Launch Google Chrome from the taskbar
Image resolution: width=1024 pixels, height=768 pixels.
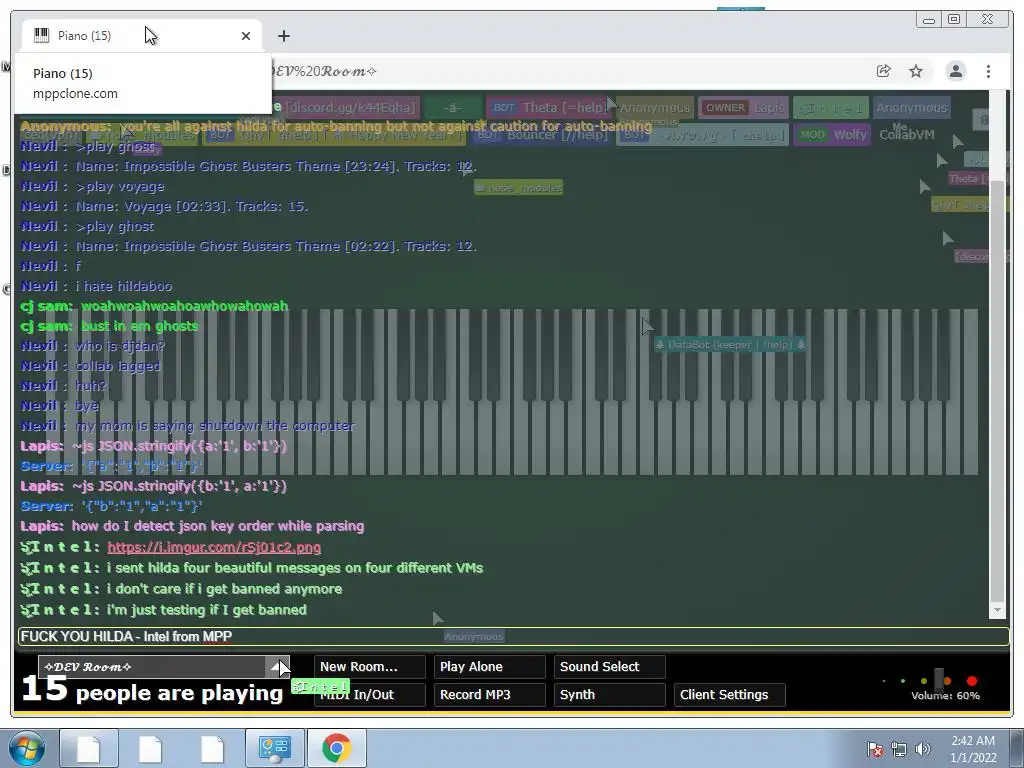[336, 748]
